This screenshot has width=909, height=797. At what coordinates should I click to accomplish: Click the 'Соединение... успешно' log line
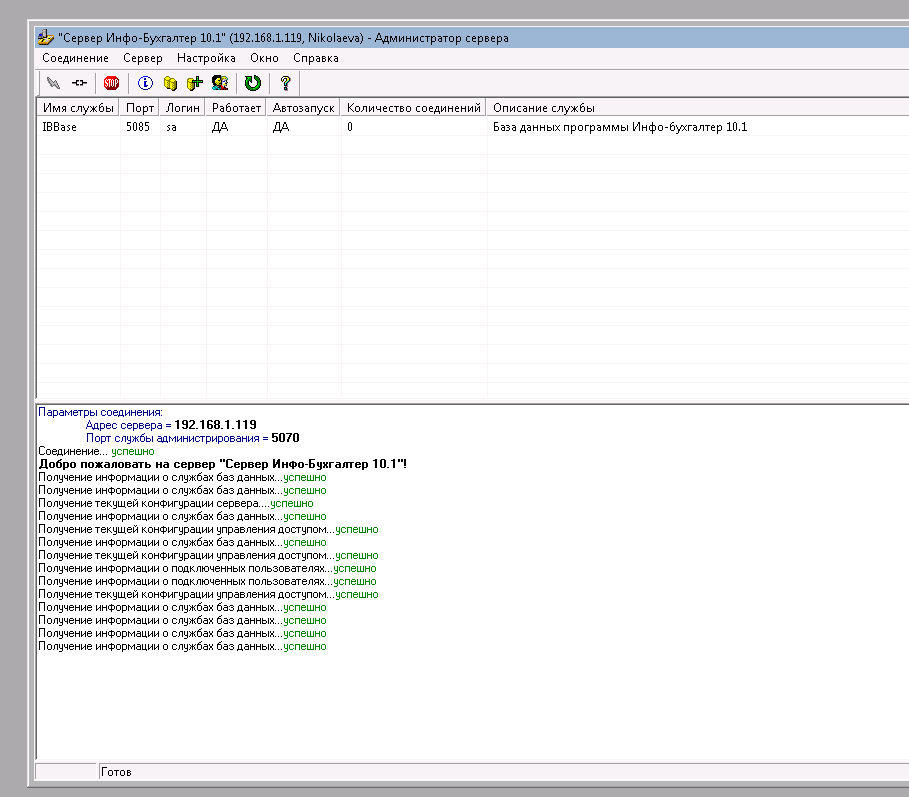(x=96, y=451)
